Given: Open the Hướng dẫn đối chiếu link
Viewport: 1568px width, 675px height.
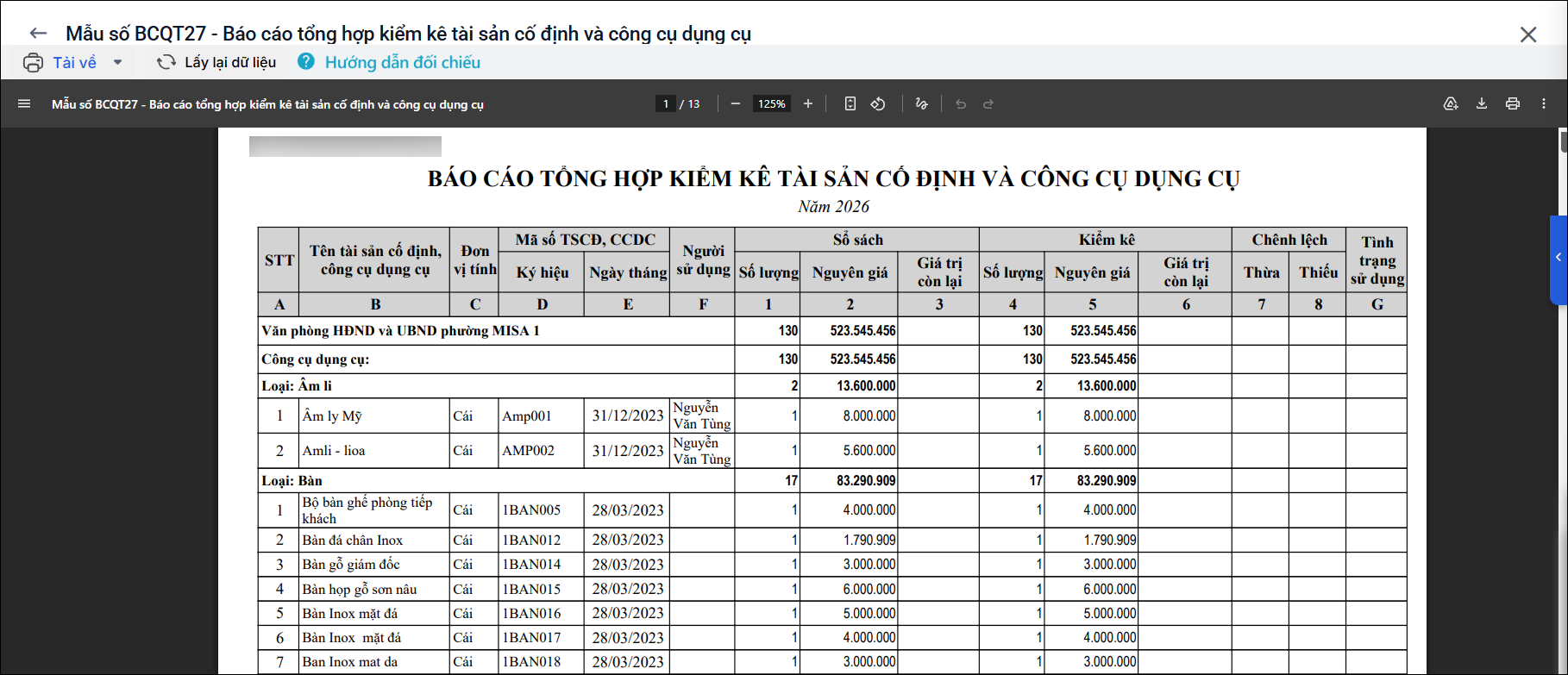Looking at the screenshot, I should pos(402,62).
